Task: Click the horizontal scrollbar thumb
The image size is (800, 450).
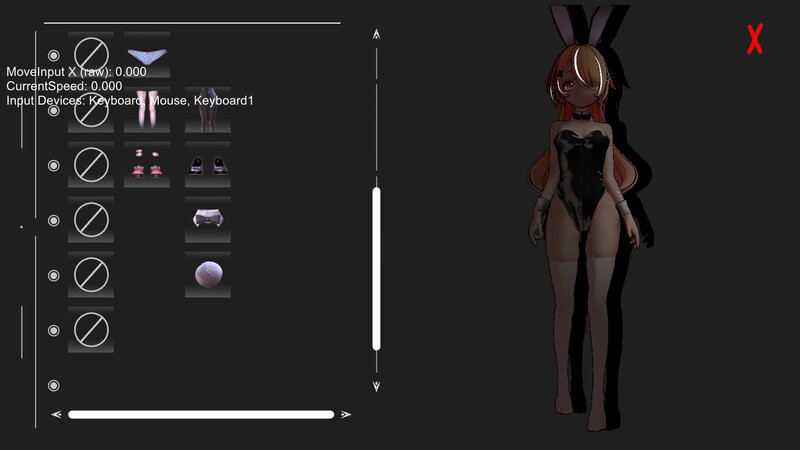Action: (x=200, y=414)
